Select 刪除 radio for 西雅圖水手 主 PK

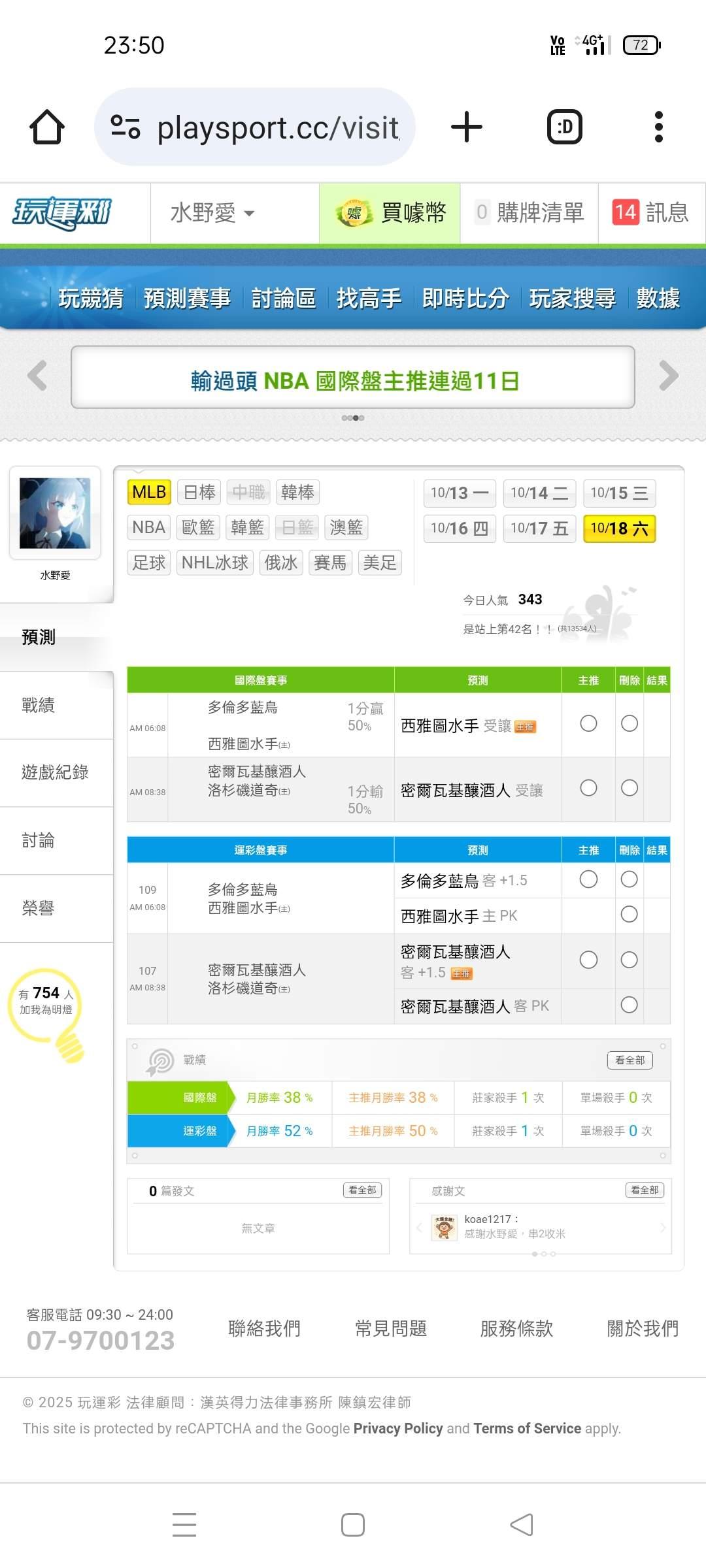pyautogui.click(x=630, y=914)
